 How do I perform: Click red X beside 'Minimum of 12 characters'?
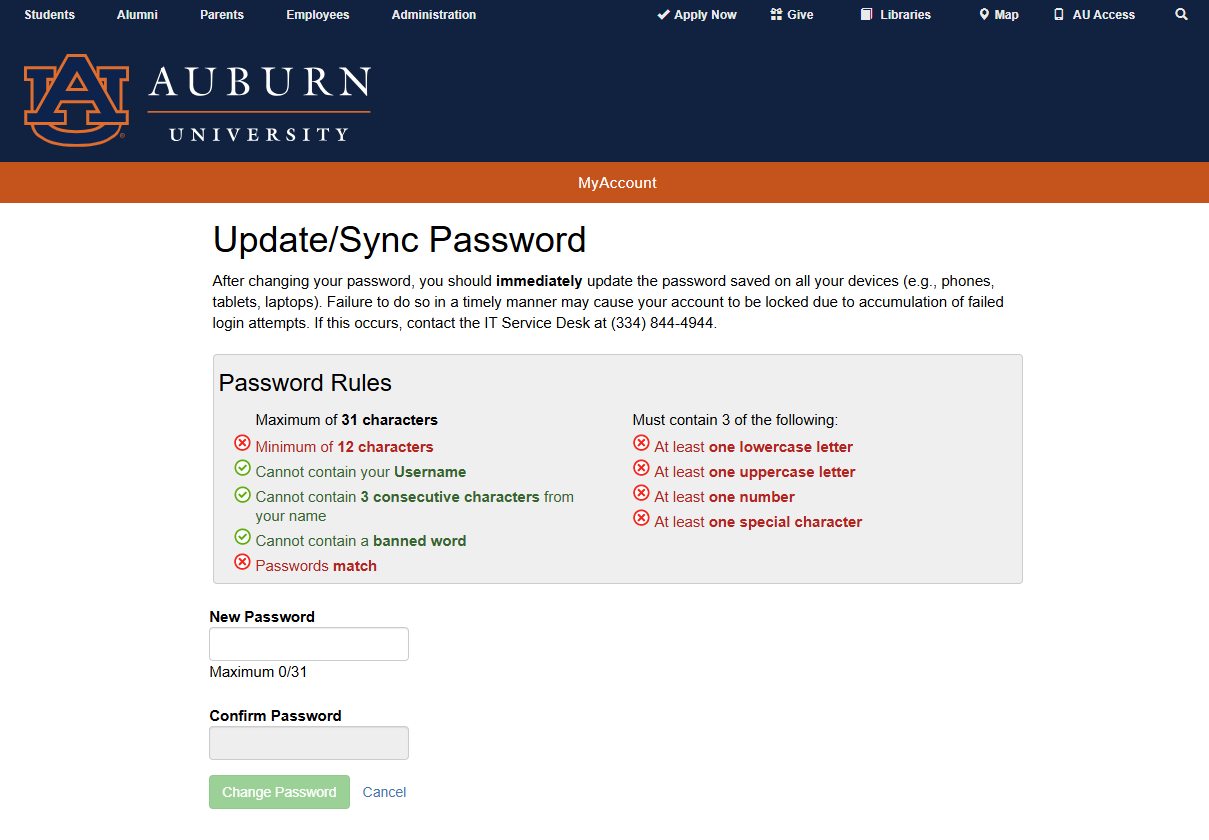pos(242,443)
